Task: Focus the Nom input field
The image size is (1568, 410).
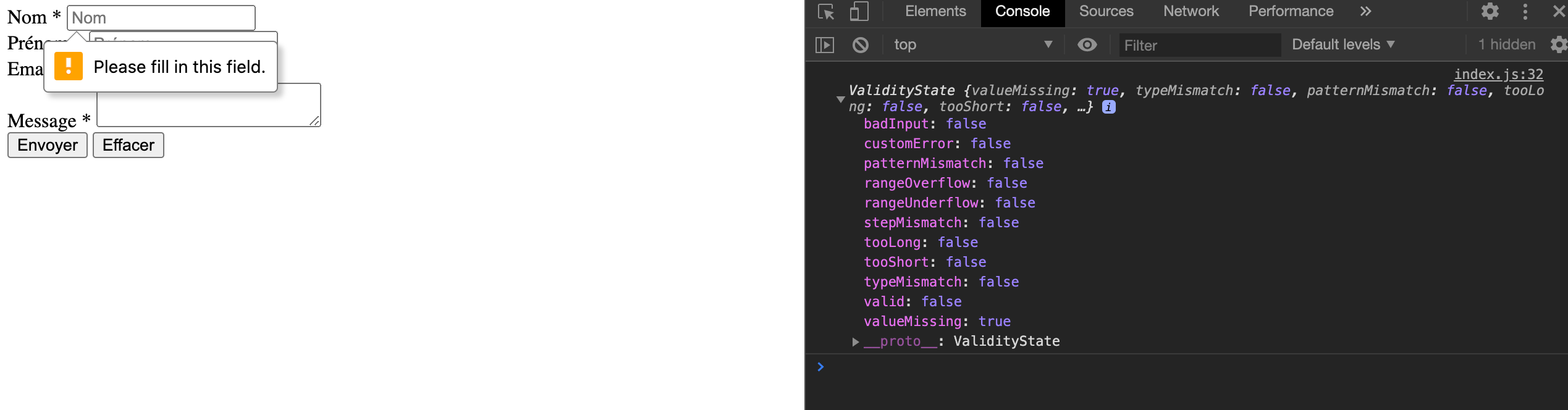Action: pyautogui.click(x=161, y=17)
